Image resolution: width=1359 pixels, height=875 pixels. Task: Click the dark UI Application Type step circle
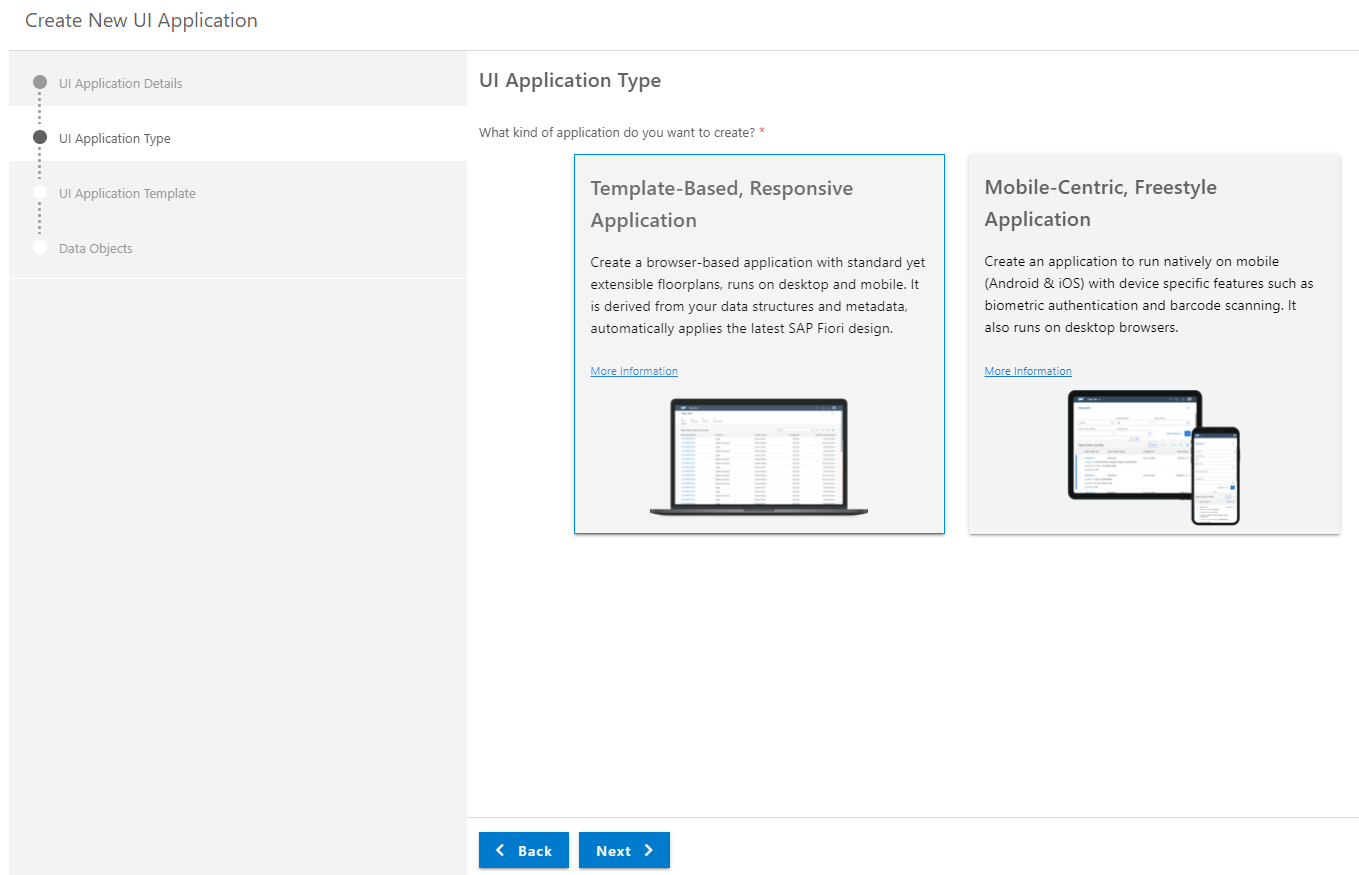(x=40, y=137)
